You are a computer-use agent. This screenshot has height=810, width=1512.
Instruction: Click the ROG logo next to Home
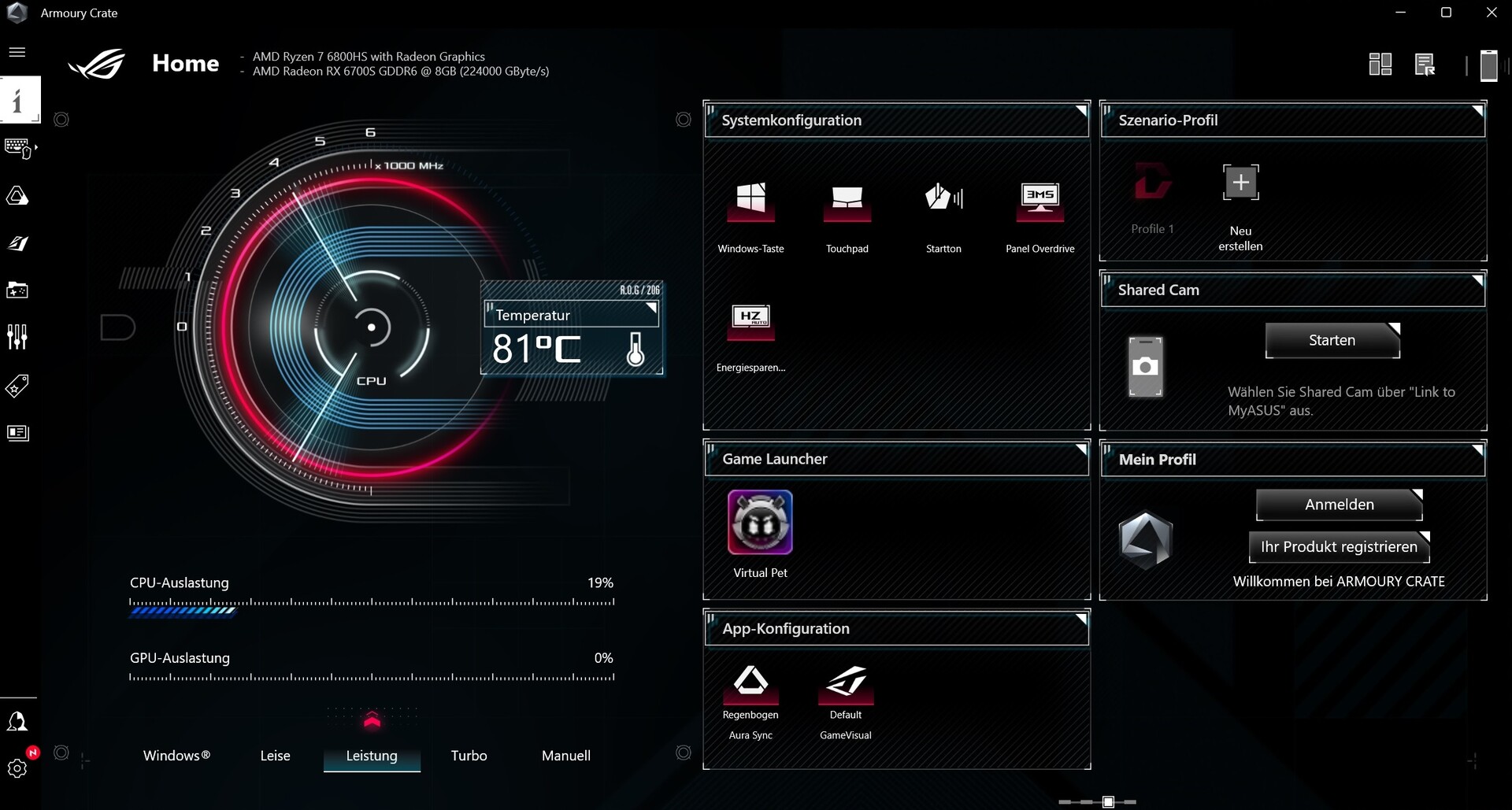tap(97, 64)
